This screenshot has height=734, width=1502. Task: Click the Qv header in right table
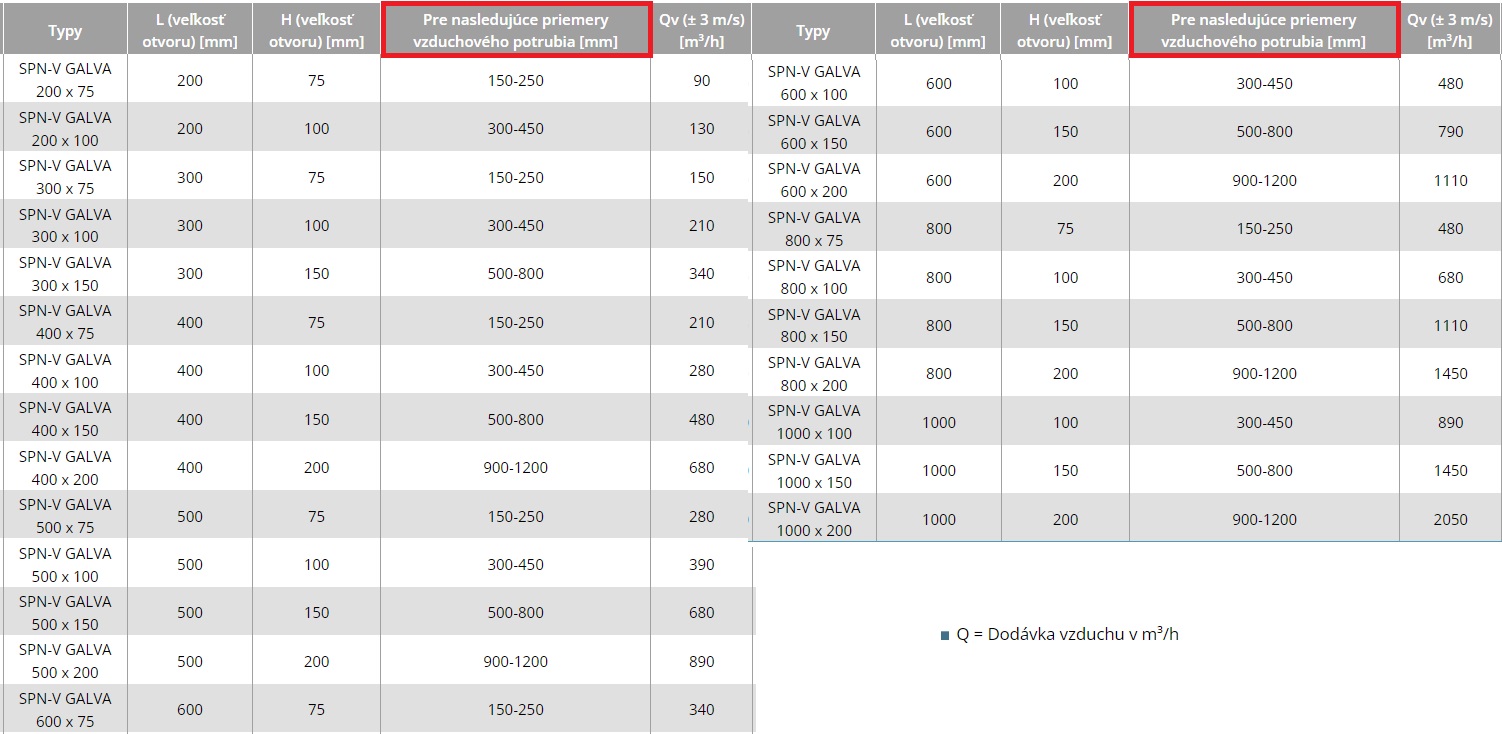coord(1450,31)
